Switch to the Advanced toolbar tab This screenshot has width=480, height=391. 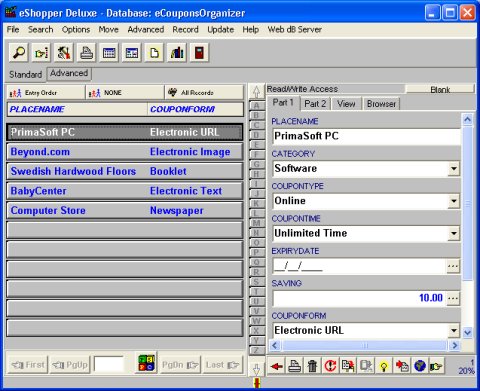pos(69,73)
